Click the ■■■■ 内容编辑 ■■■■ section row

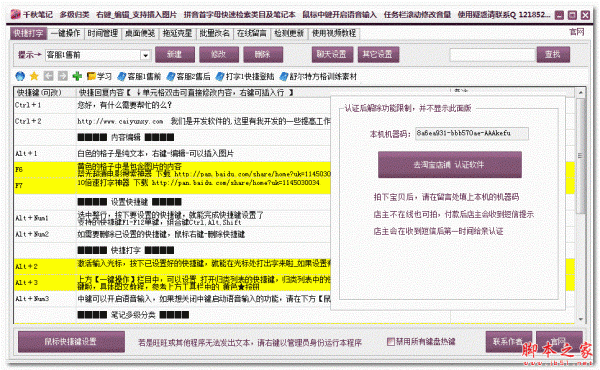click(x=204, y=137)
